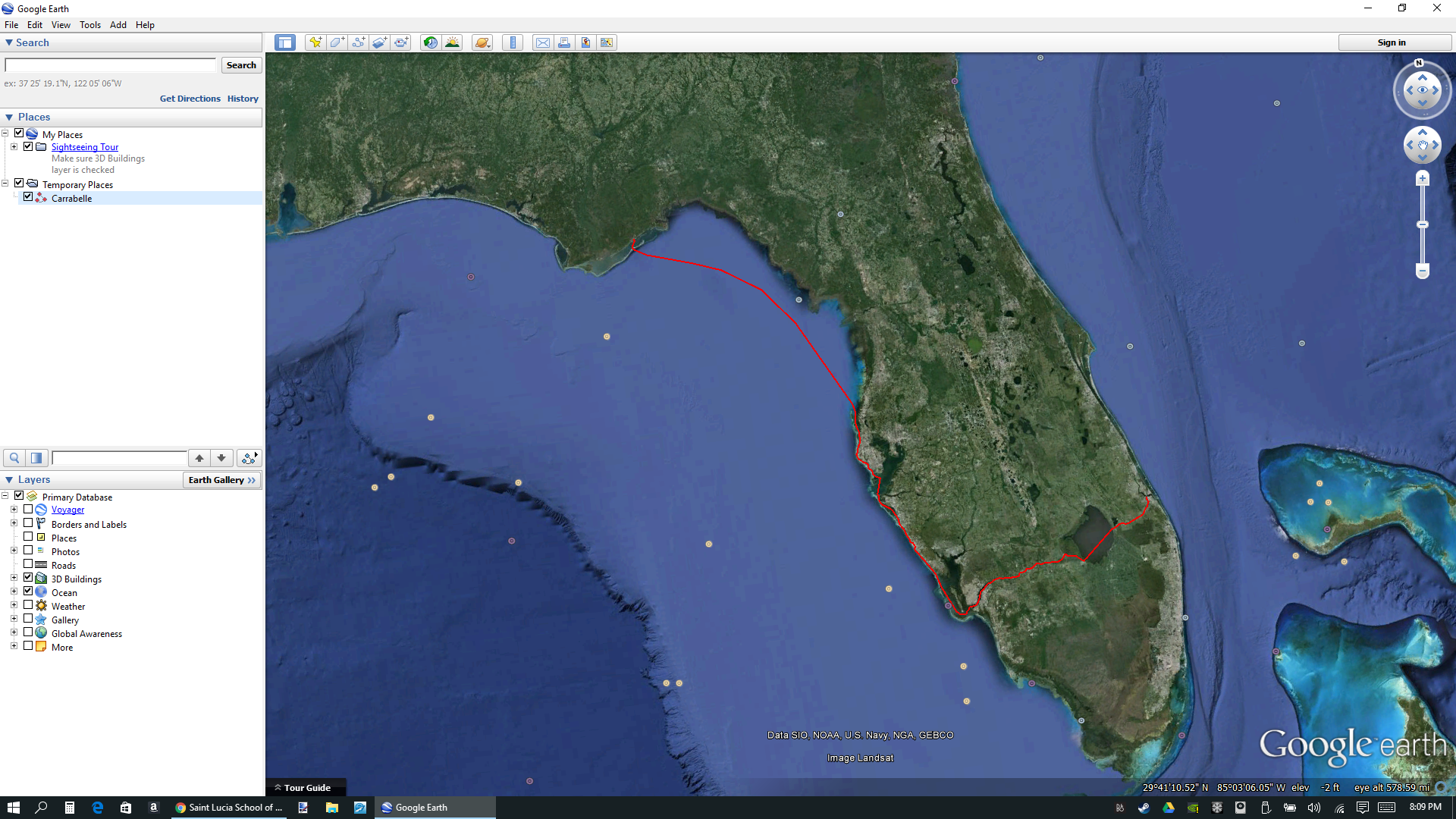Open the File menu
The height and width of the screenshot is (819, 1456).
[x=11, y=24]
